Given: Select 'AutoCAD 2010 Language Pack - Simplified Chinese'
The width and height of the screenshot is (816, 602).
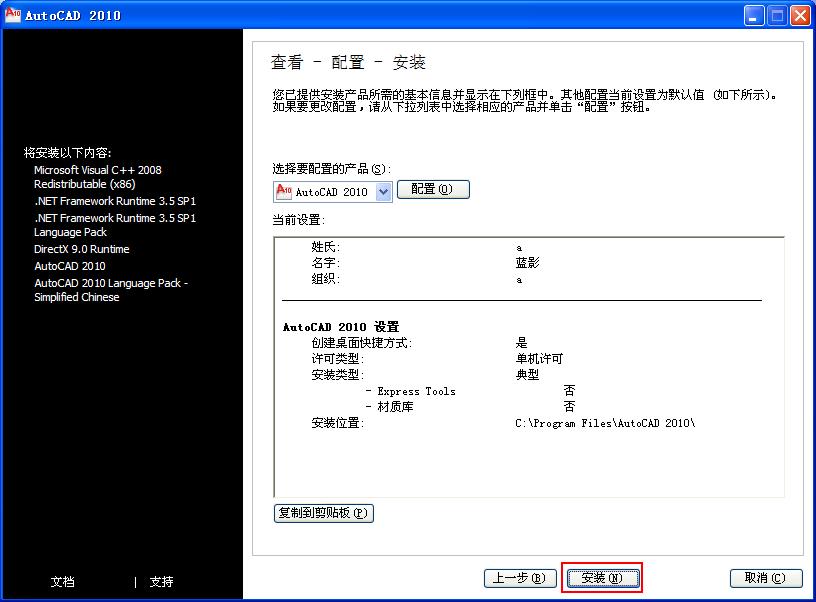Looking at the screenshot, I should (x=111, y=290).
